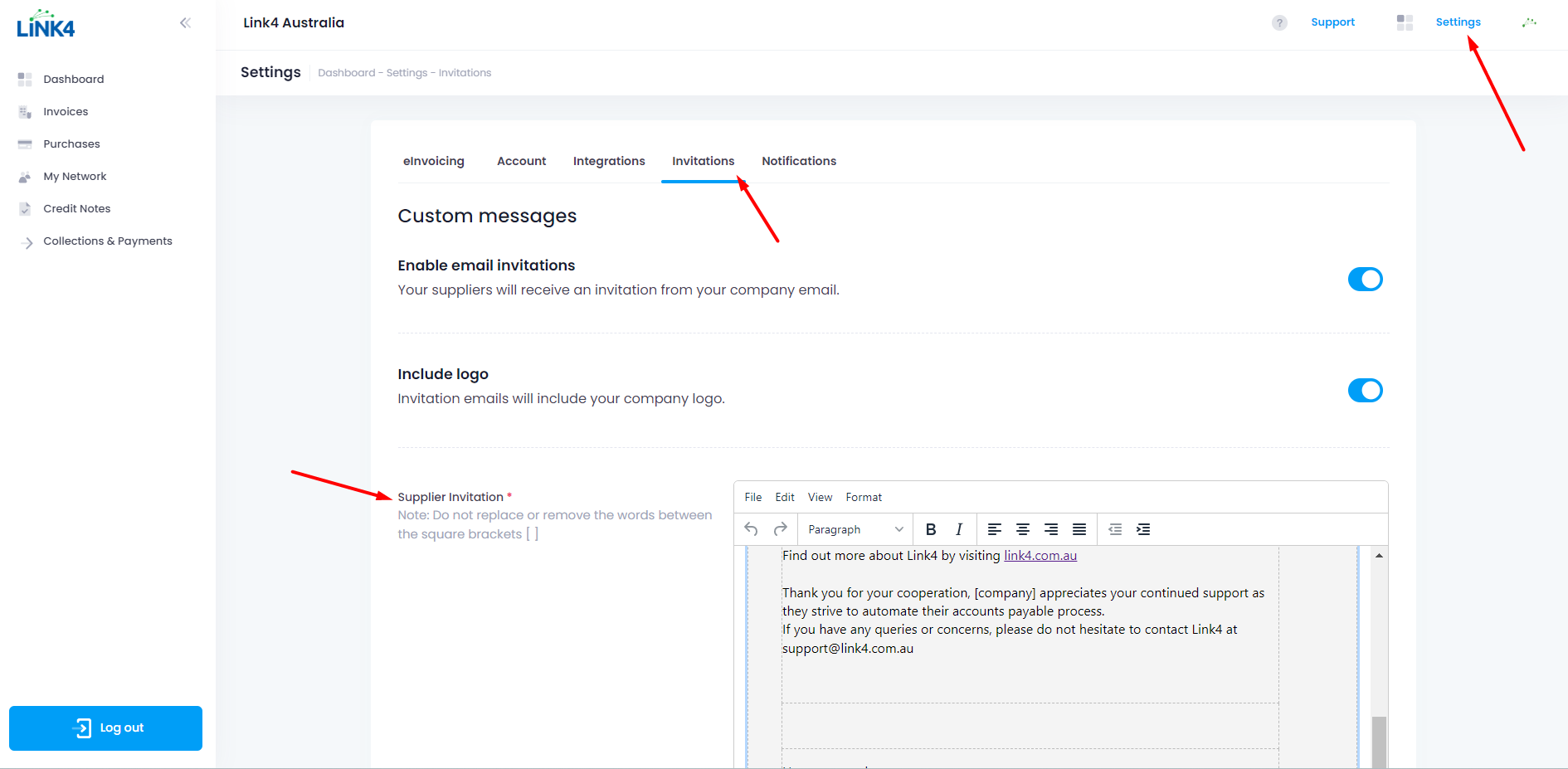Select the Invitations tab
This screenshot has height=769, width=1568.
[703, 161]
